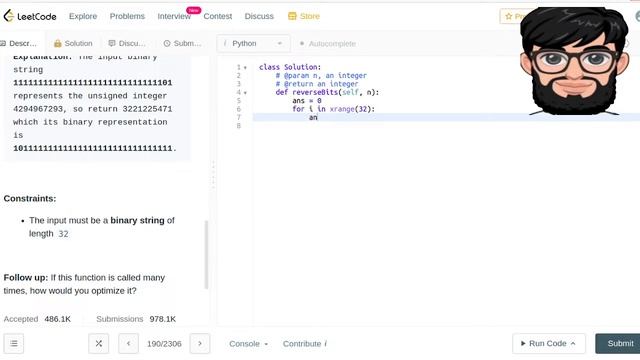Open the Explore page
640x360 pixels.
(83, 16)
